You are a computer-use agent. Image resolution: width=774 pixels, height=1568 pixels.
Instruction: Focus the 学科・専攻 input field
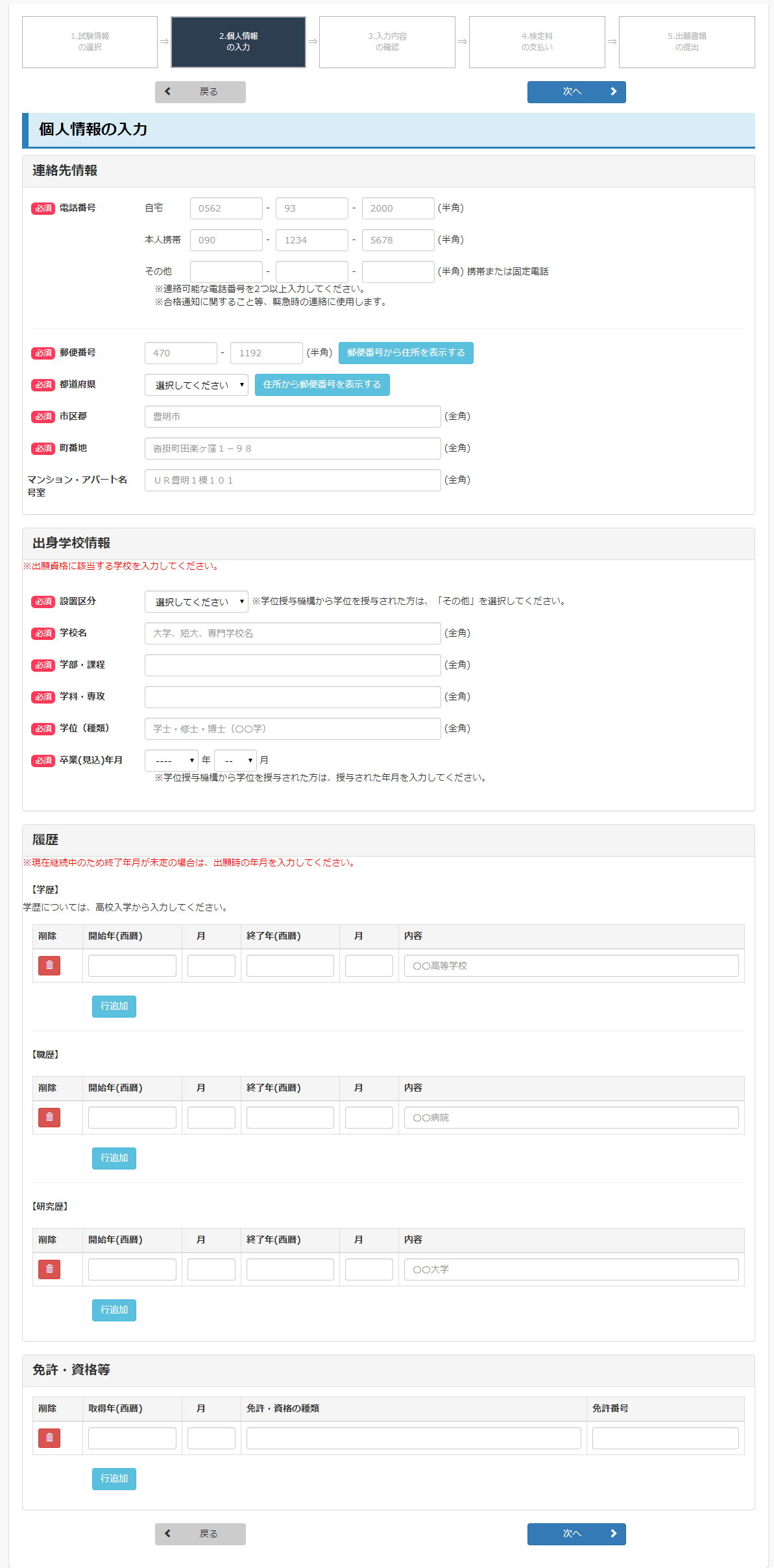pos(293,697)
